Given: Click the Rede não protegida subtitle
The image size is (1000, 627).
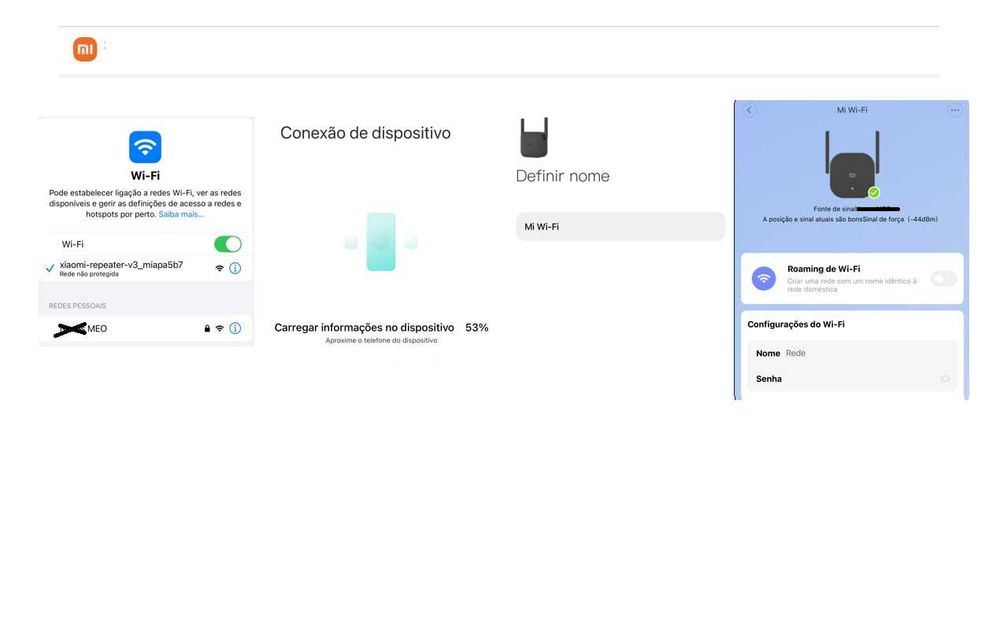Looking at the screenshot, I should tap(89, 274).
